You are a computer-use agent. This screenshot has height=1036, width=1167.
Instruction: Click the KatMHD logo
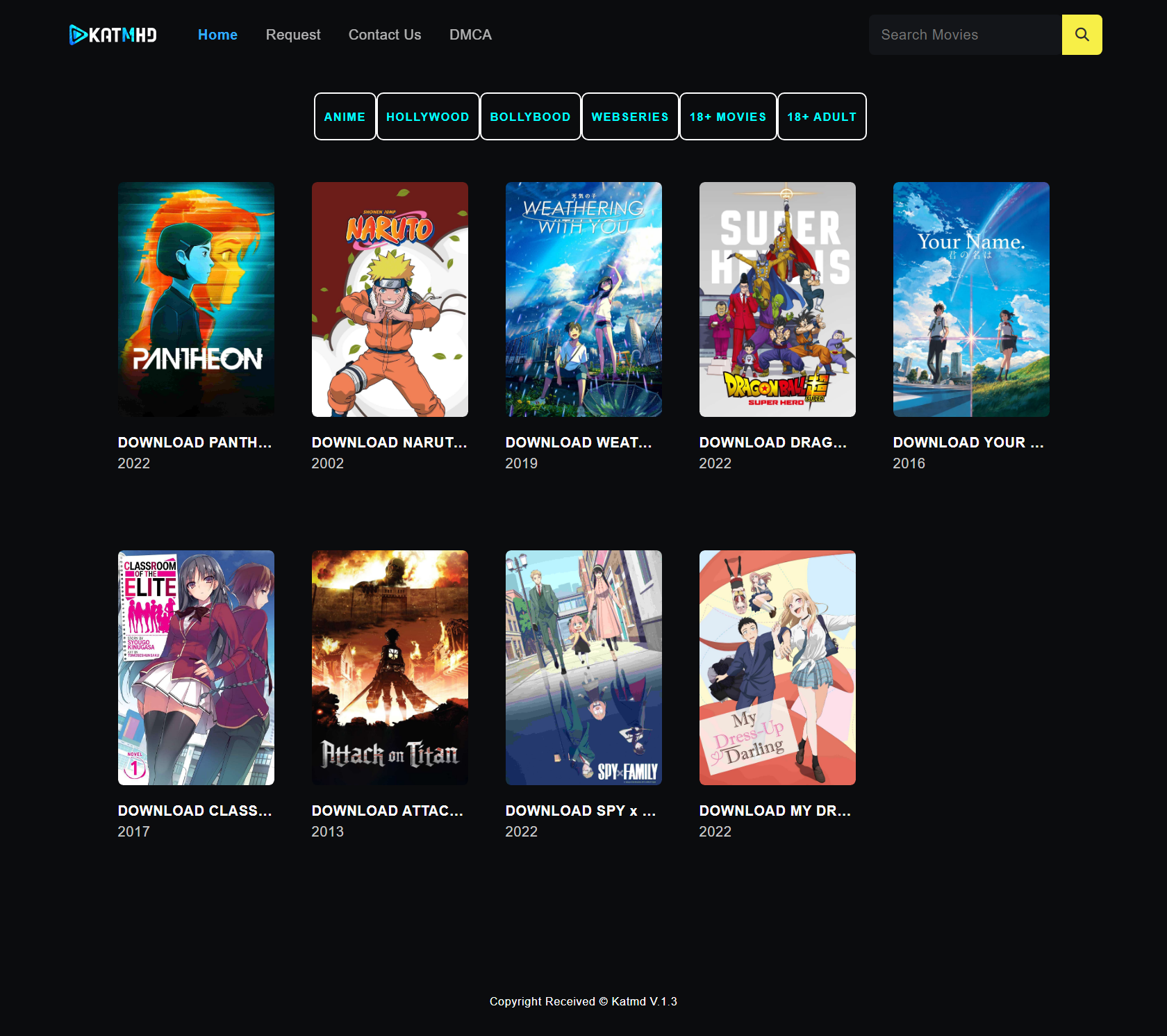[113, 35]
